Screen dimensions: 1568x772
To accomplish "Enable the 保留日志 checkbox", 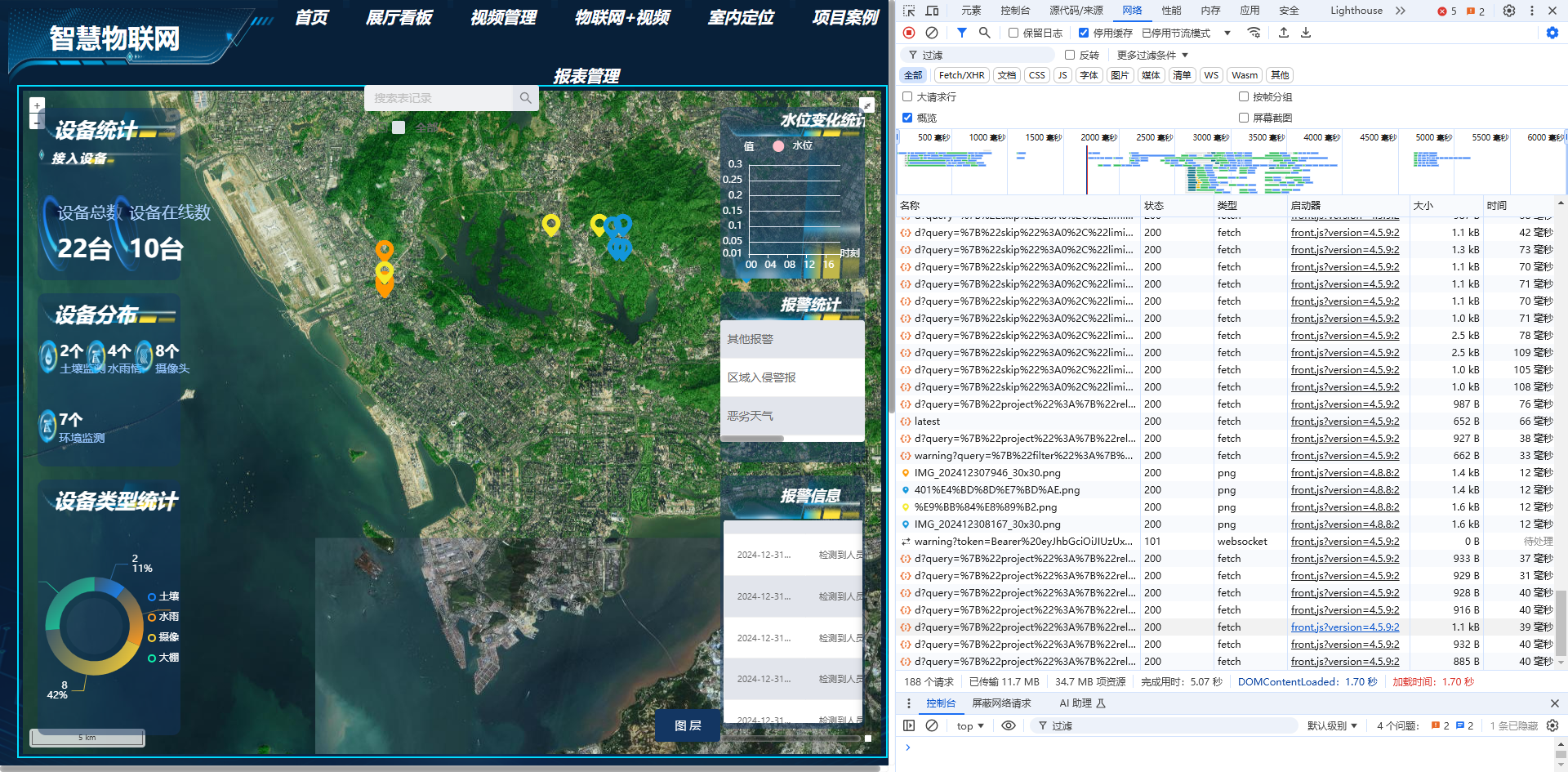I will coord(1013,33).
